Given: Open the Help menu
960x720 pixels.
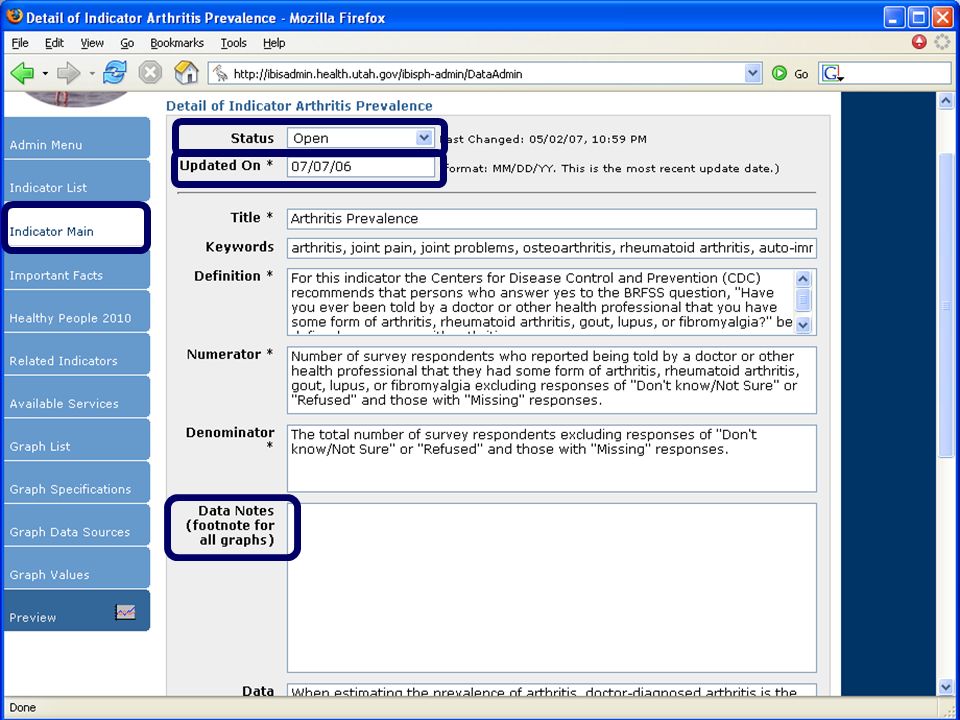Looking at the screenshot, I should click(x=274, y=43).
